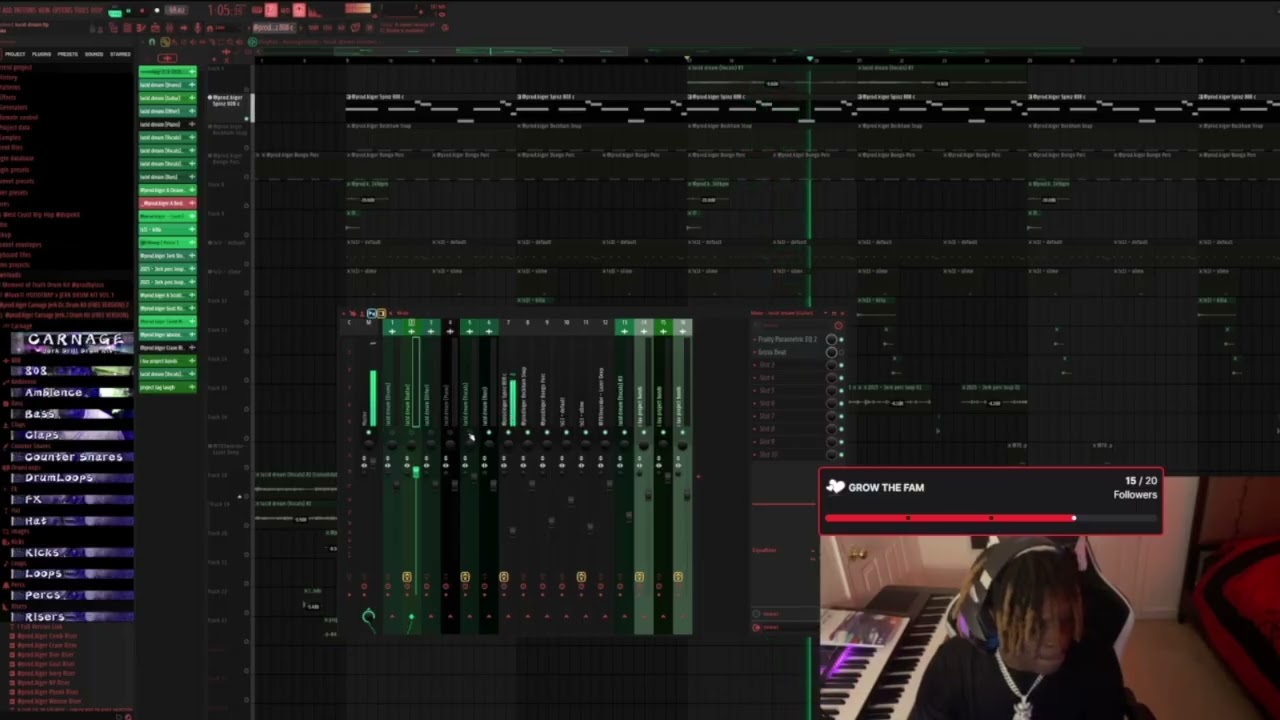Switch the green pattern/song mode button

point(115,14)
